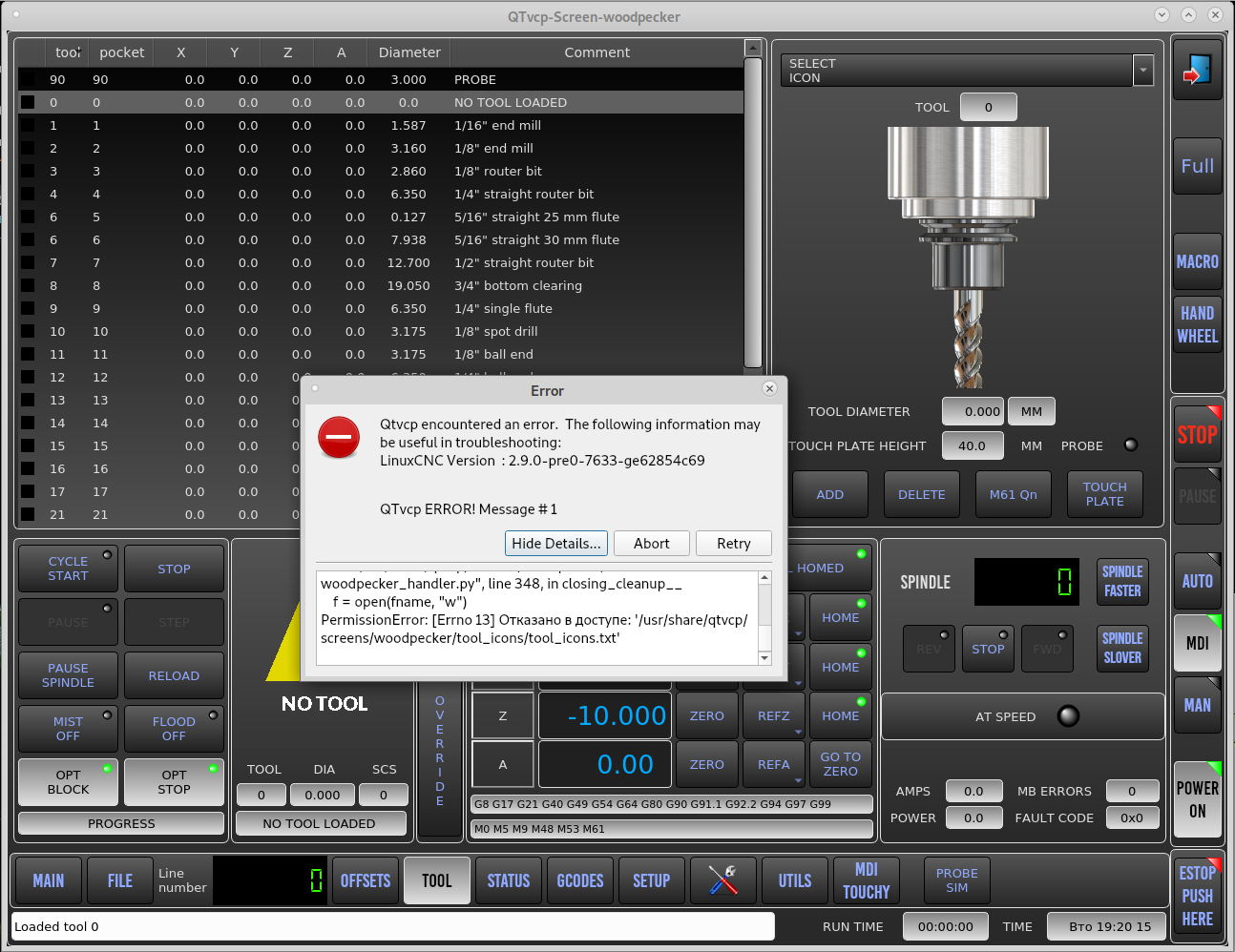Open PROBE SIM tab

tap(957, 880)
